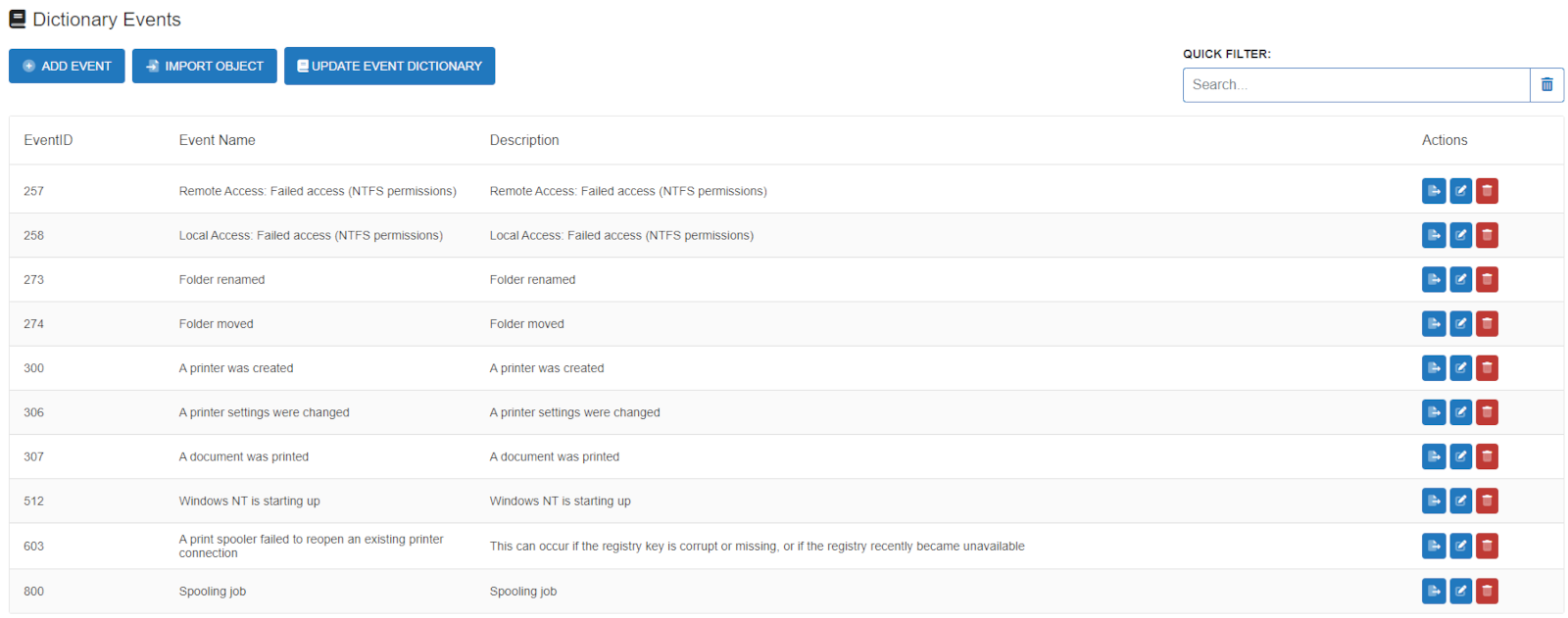Export the Folder moved event 274

(1434, 323)
